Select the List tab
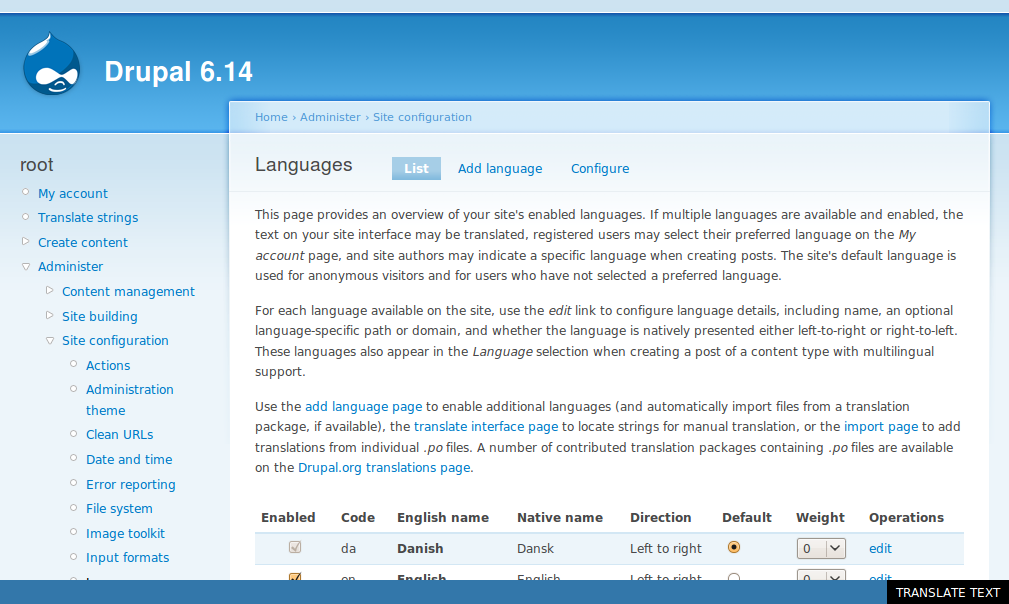This screenshot has width=1009, height=604. (x=416, y=169)
